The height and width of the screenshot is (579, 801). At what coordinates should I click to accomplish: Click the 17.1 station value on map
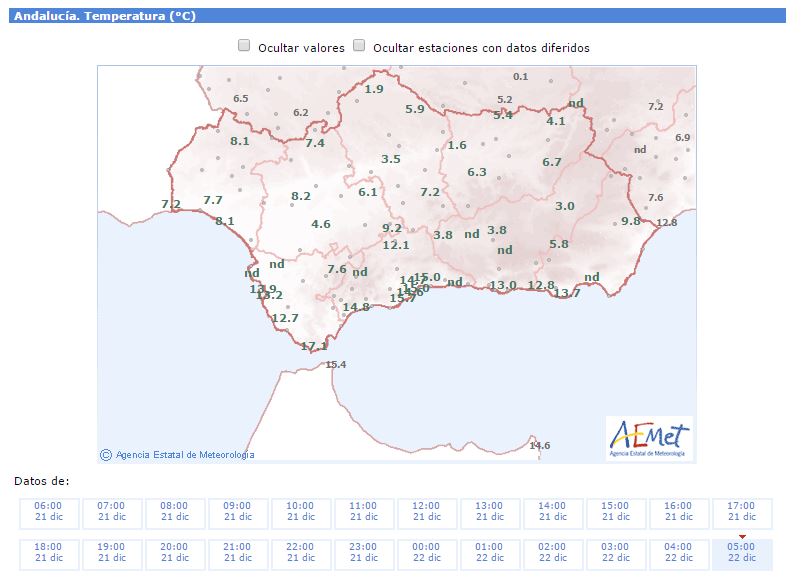[x=314, y=346]
